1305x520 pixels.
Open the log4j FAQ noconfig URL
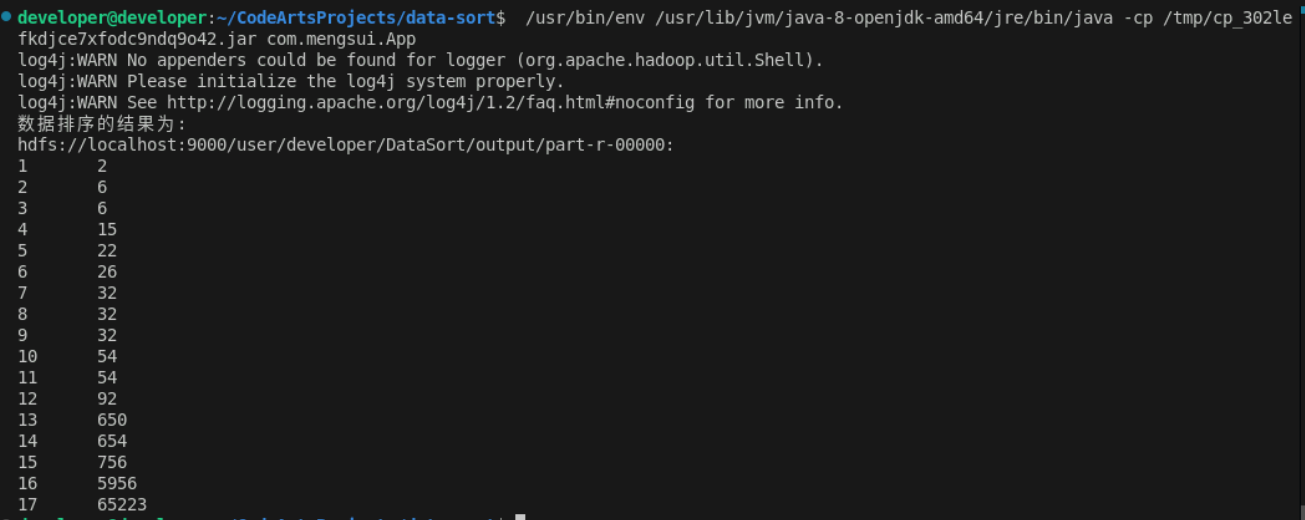(x=431, y=102)
